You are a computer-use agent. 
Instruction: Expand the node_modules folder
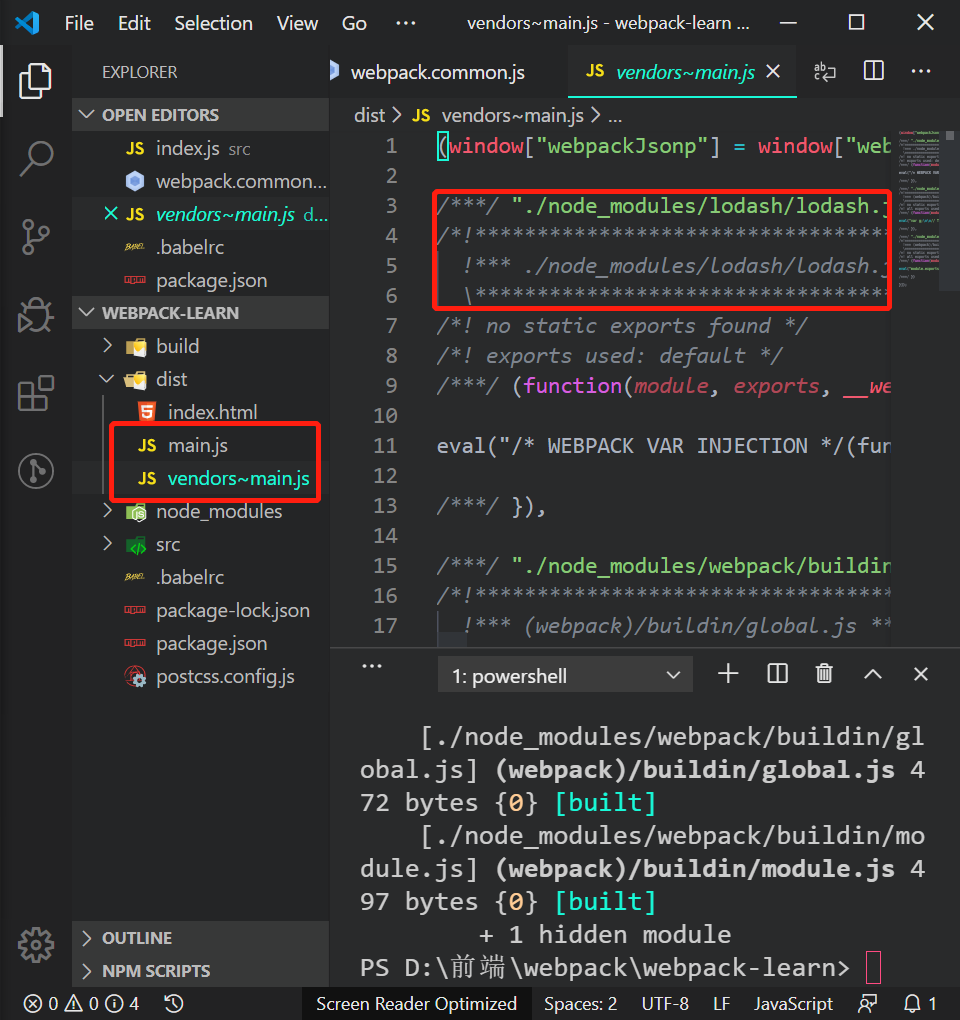(x=200, y=511)
